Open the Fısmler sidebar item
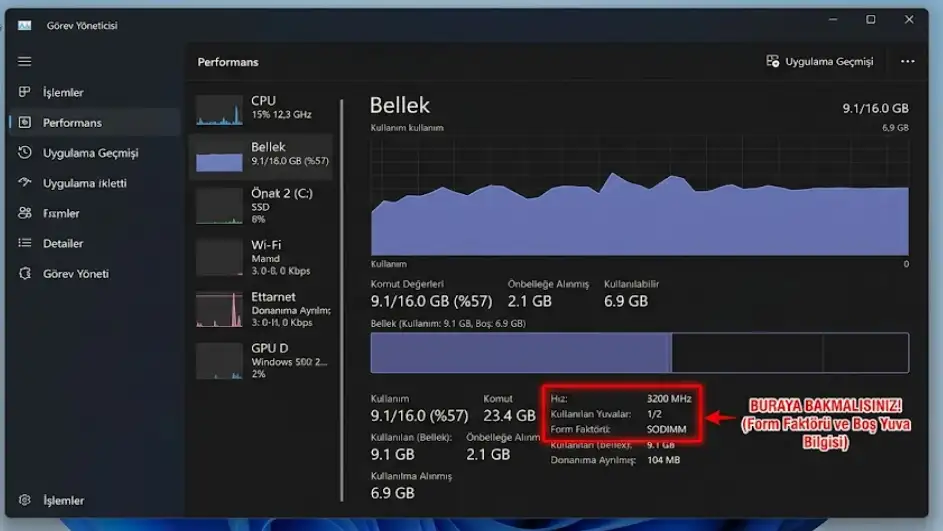The image size is (943, 531). point(61,213)
